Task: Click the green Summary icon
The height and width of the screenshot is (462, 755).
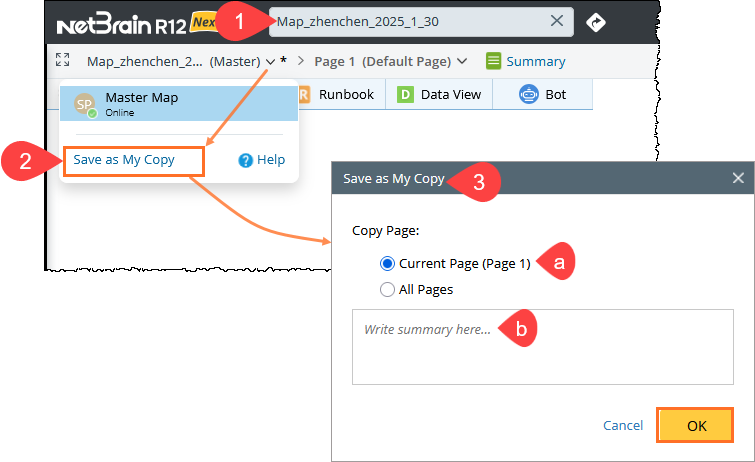Action: pyautogui.click(x=493, y=61)
